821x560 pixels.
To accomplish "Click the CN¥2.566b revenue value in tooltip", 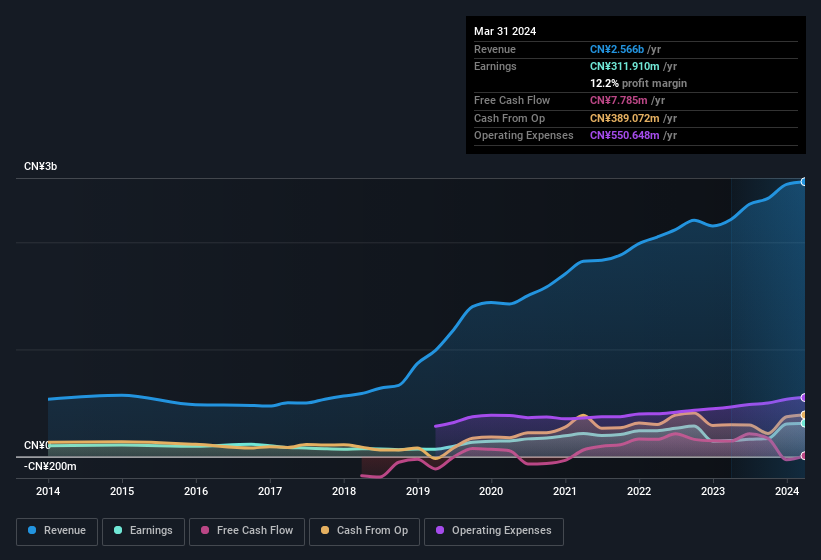I will tap(617, 49).
